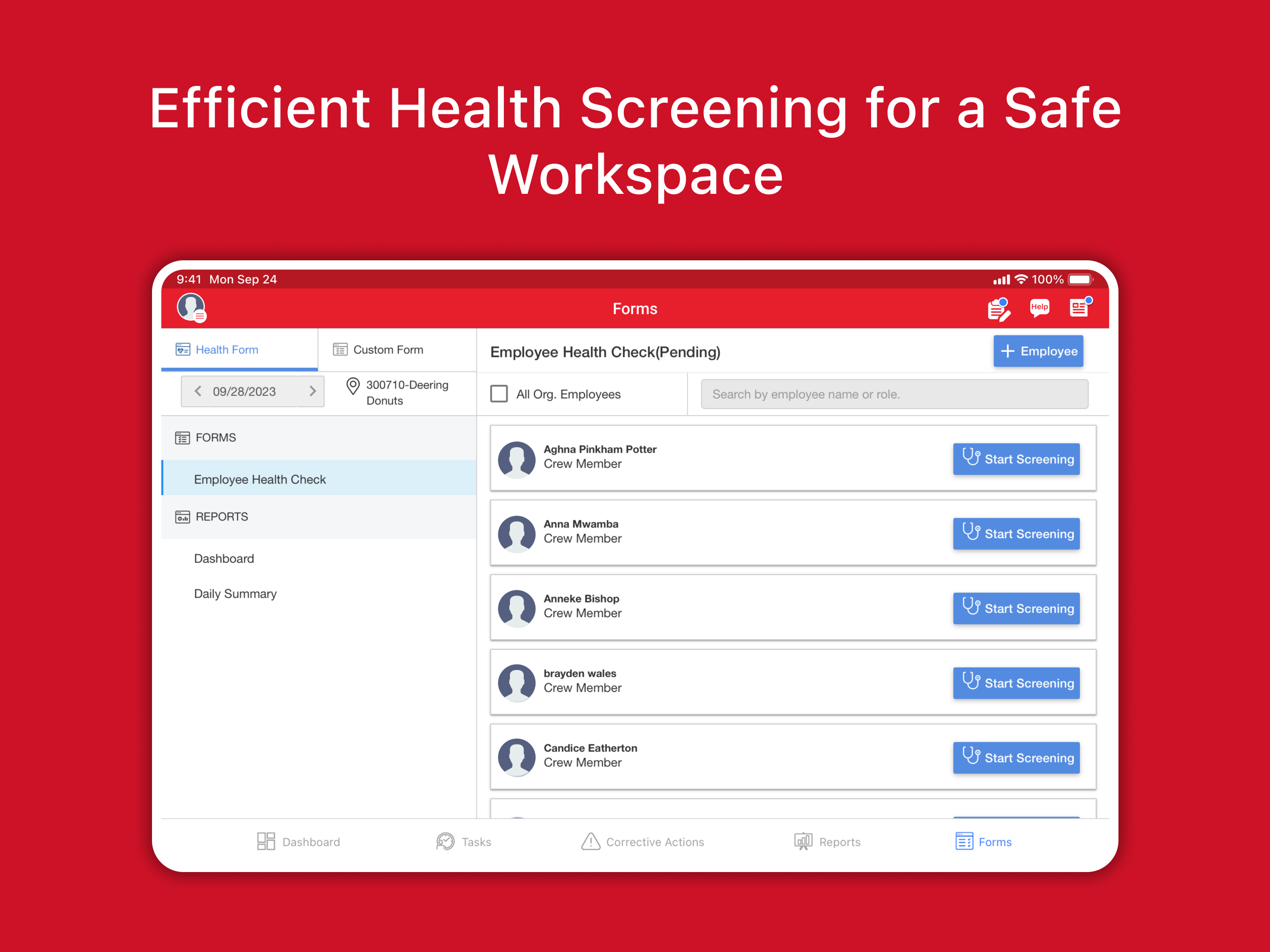Open Corrective Actions in bottom navigation

642,842
